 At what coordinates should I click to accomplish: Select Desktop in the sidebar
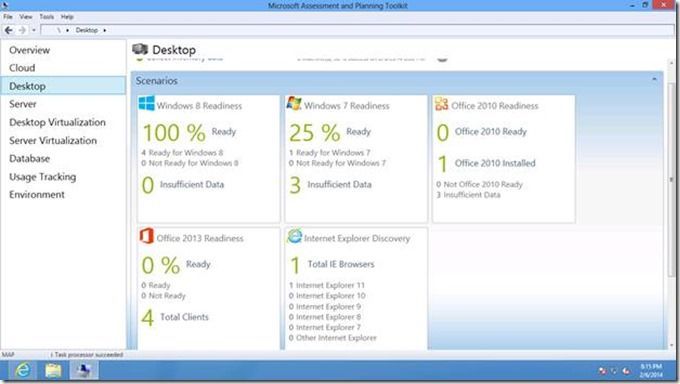63,86
